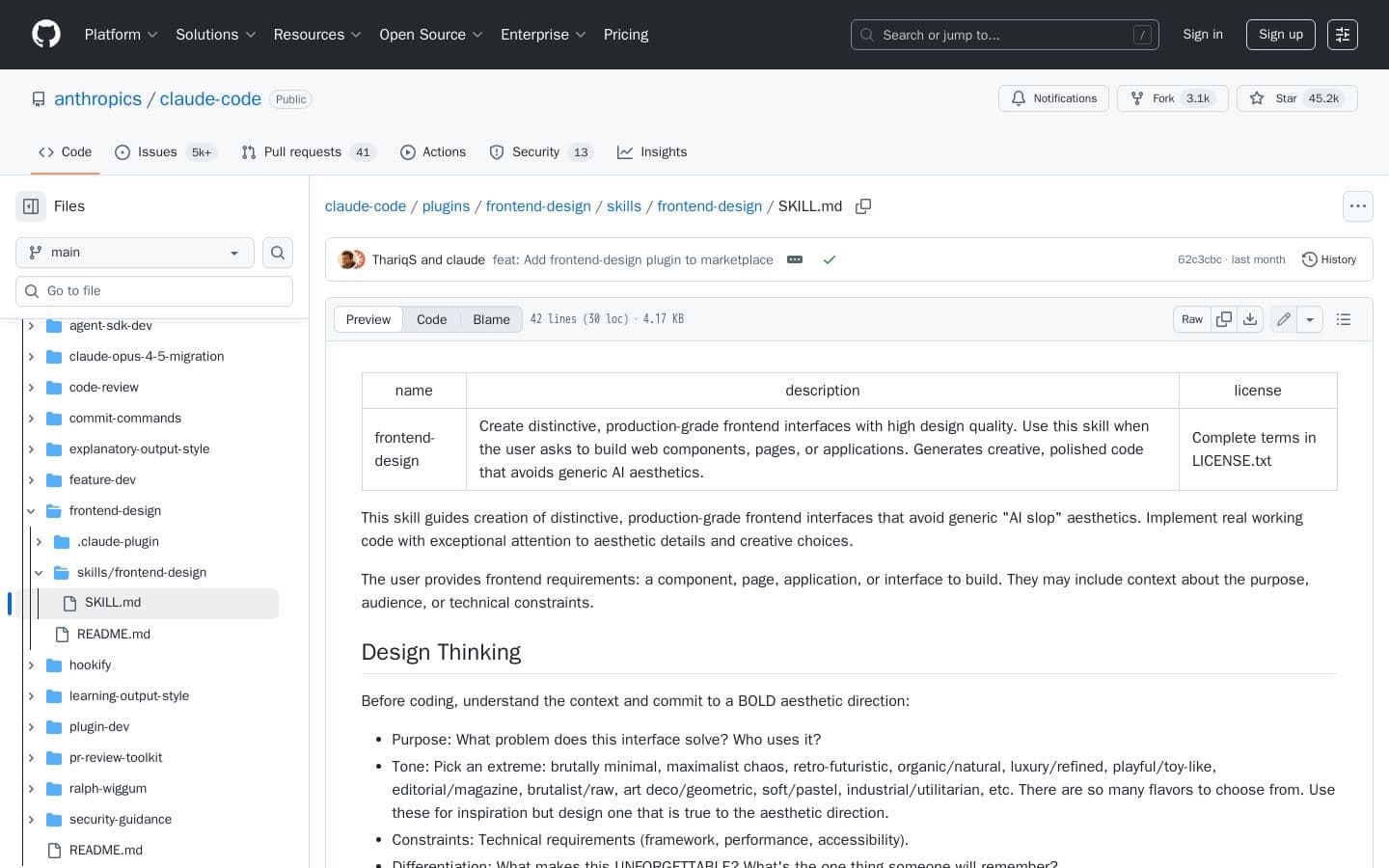
Task: Collapse the Files sidebar panel
Action: 30,205
